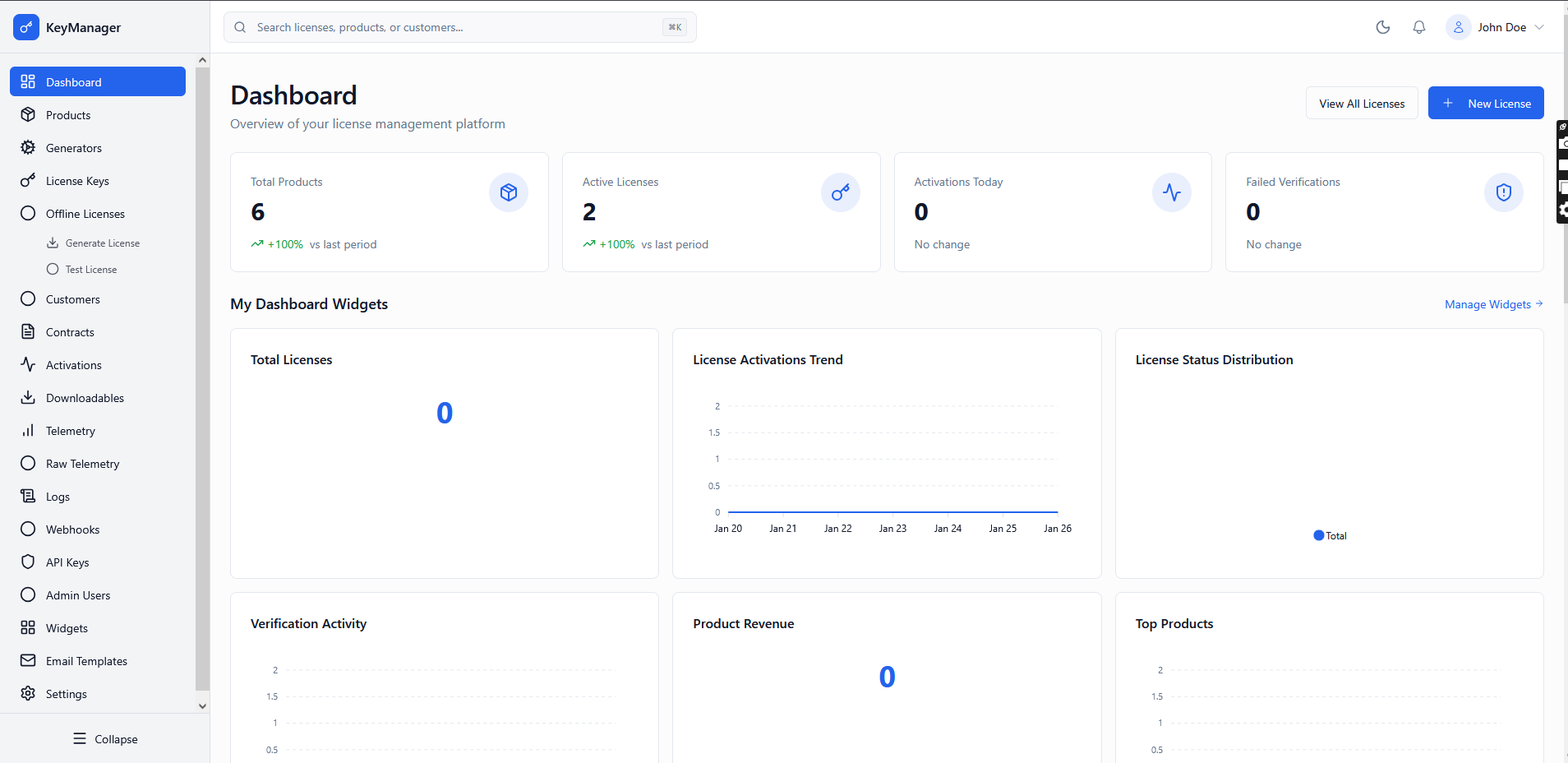Toggle dark mode with the moon icon
This screenshot has width=1568, height=763.
click(x=1382, y=26)
